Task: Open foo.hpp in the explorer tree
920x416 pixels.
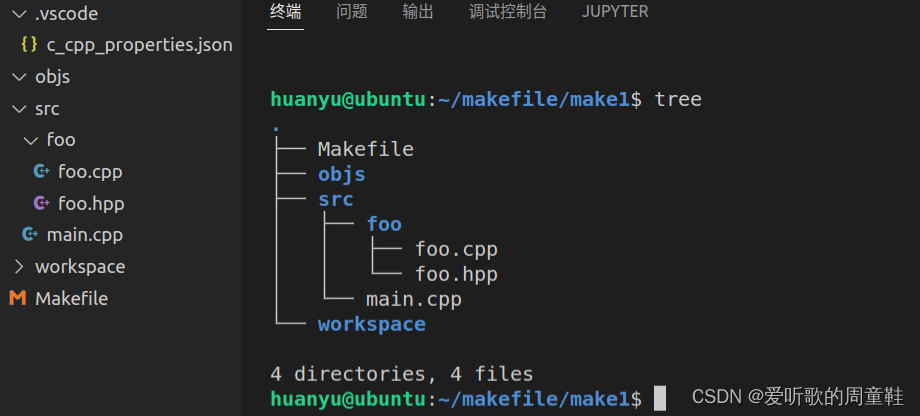Action: coord(91,204)
